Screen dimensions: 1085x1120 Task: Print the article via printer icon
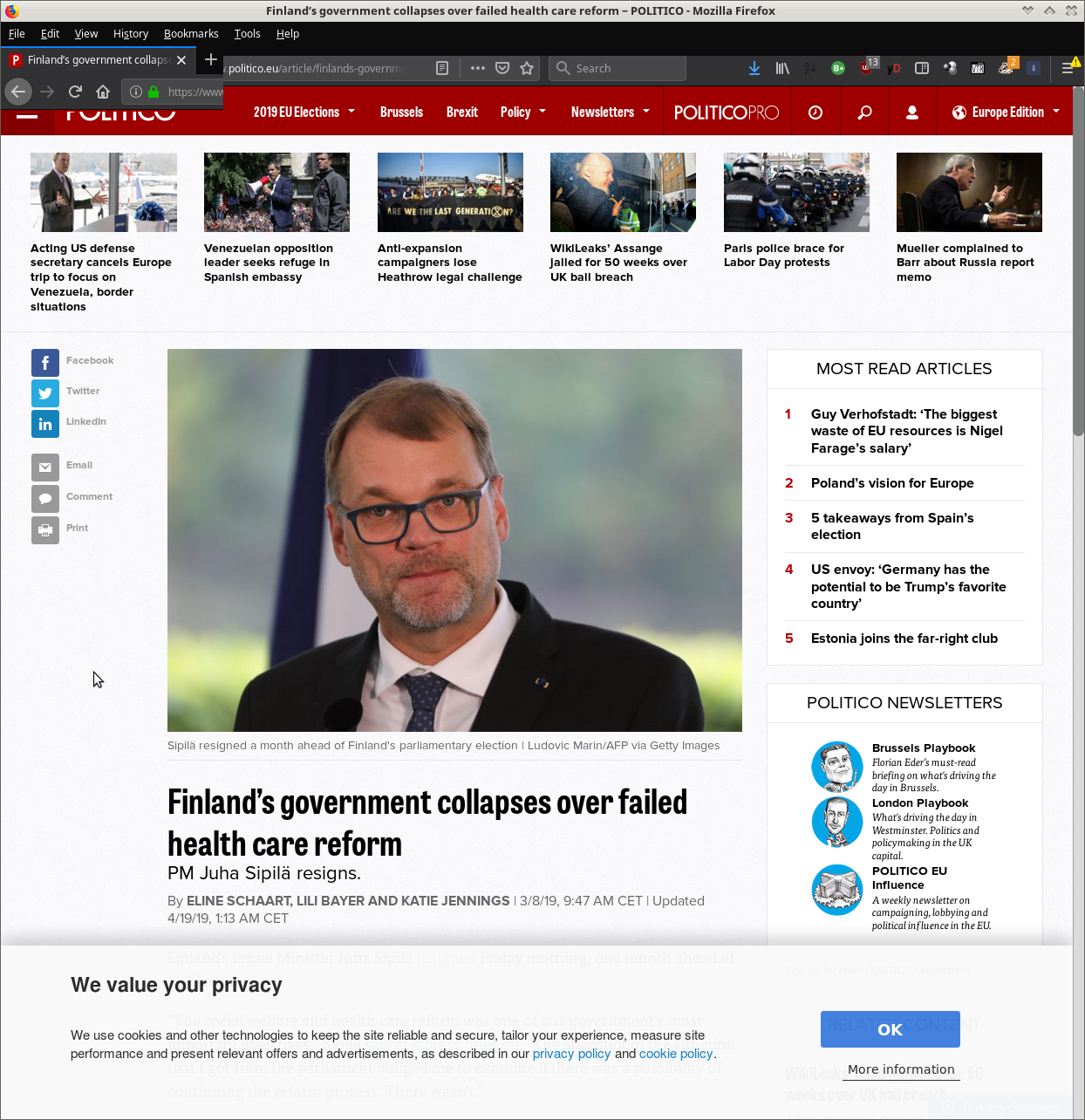tap(45, 529)
